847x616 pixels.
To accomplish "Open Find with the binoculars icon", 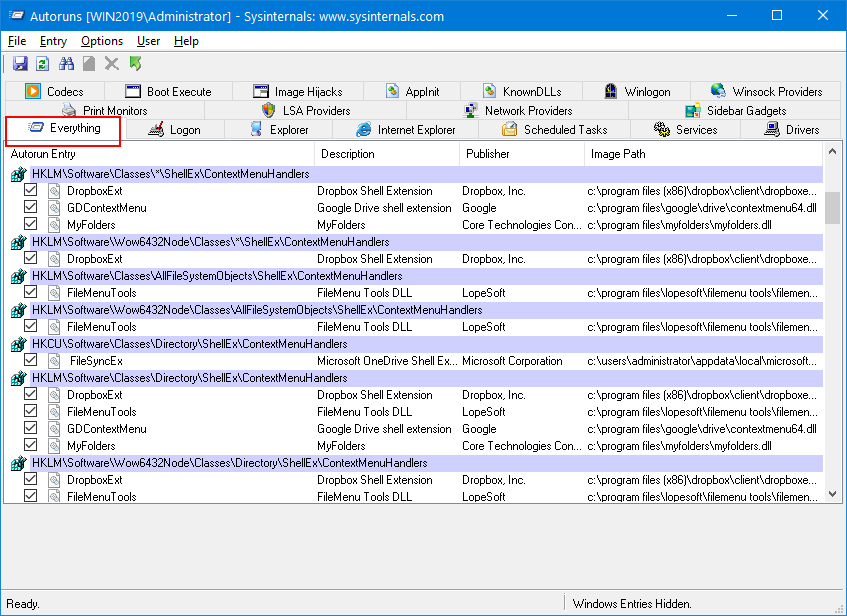I will coord(66,64).
